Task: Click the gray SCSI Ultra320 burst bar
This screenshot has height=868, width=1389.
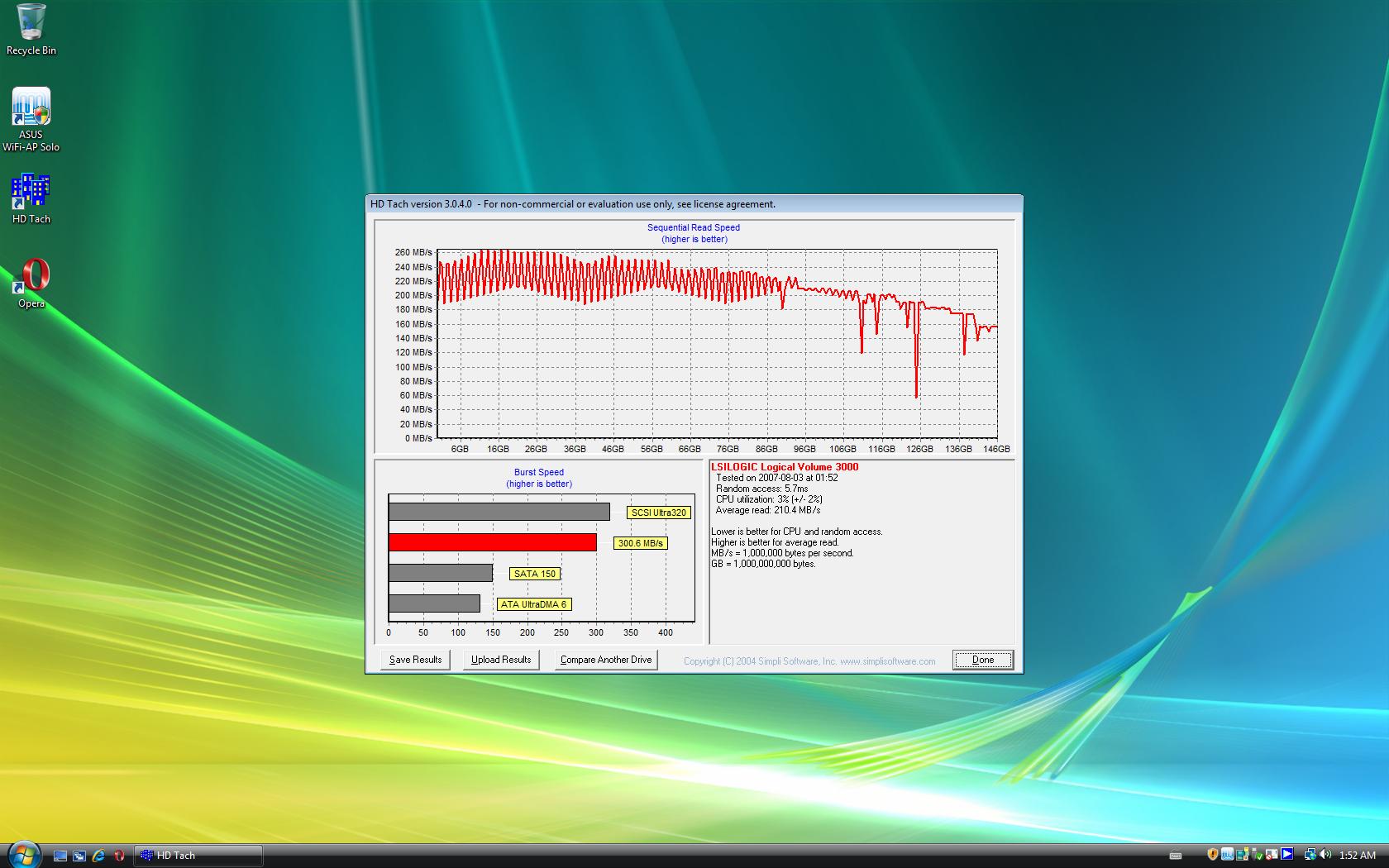Action: (x=499, y=512)
